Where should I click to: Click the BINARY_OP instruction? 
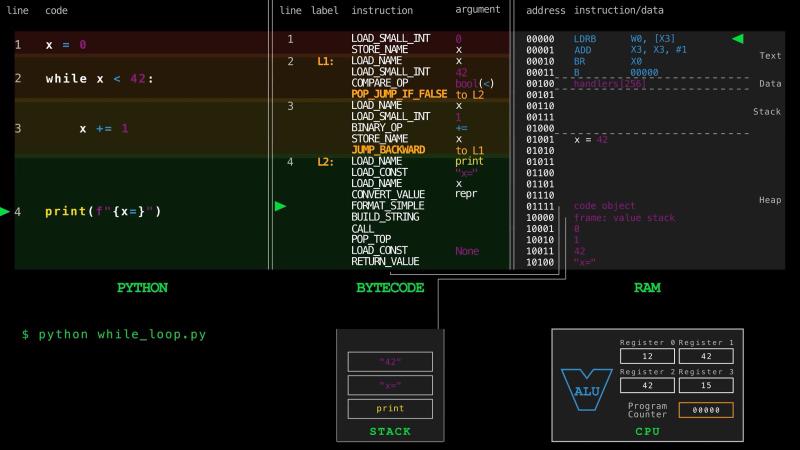pyautogui.click(x=377, y=127)
